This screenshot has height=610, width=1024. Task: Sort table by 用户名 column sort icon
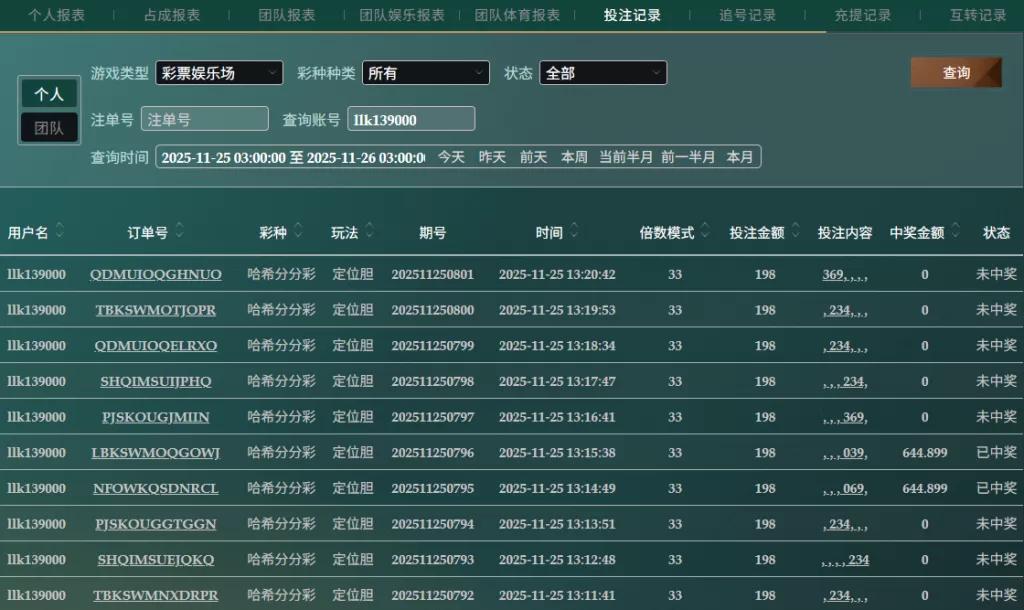(60, 232)
